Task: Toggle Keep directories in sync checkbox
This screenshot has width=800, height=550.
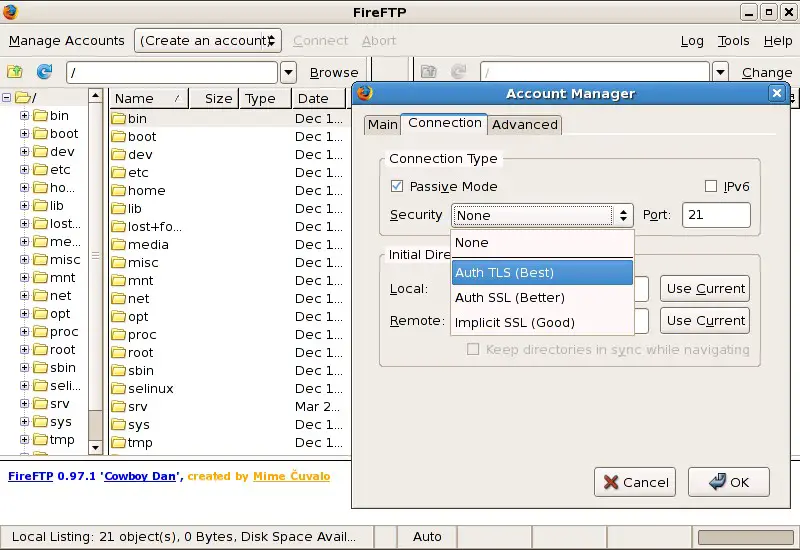Action: click(x=473, y=349)
